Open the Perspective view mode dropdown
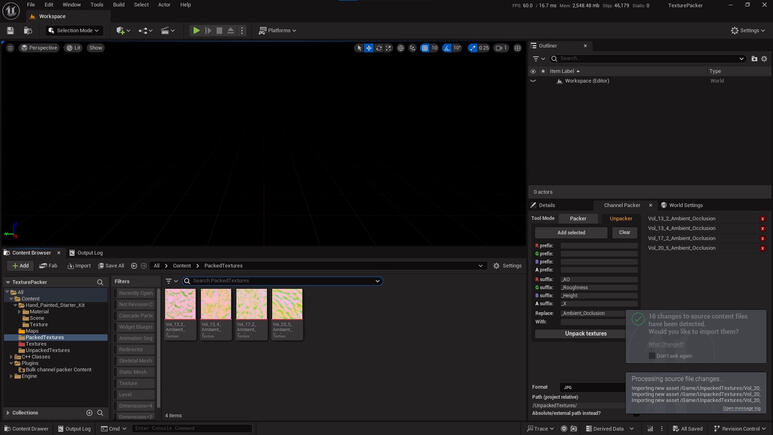 (x=39, y=48)
